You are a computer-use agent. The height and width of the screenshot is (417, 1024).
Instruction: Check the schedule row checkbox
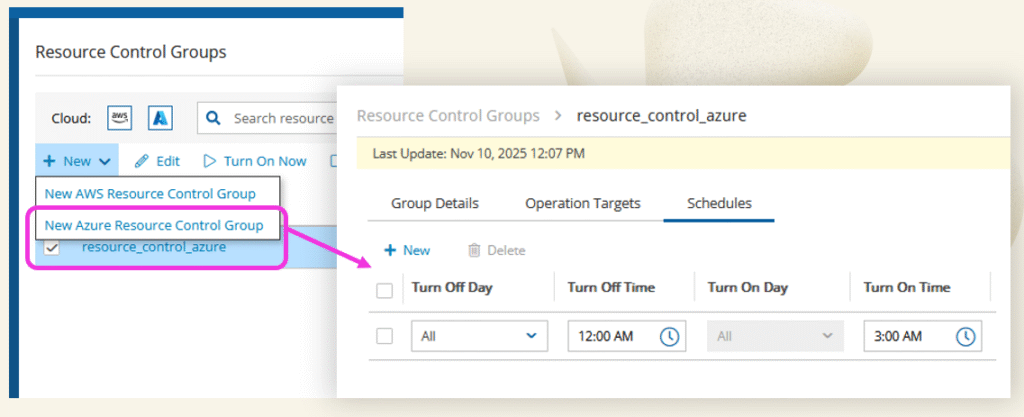(x=384, y=336)
